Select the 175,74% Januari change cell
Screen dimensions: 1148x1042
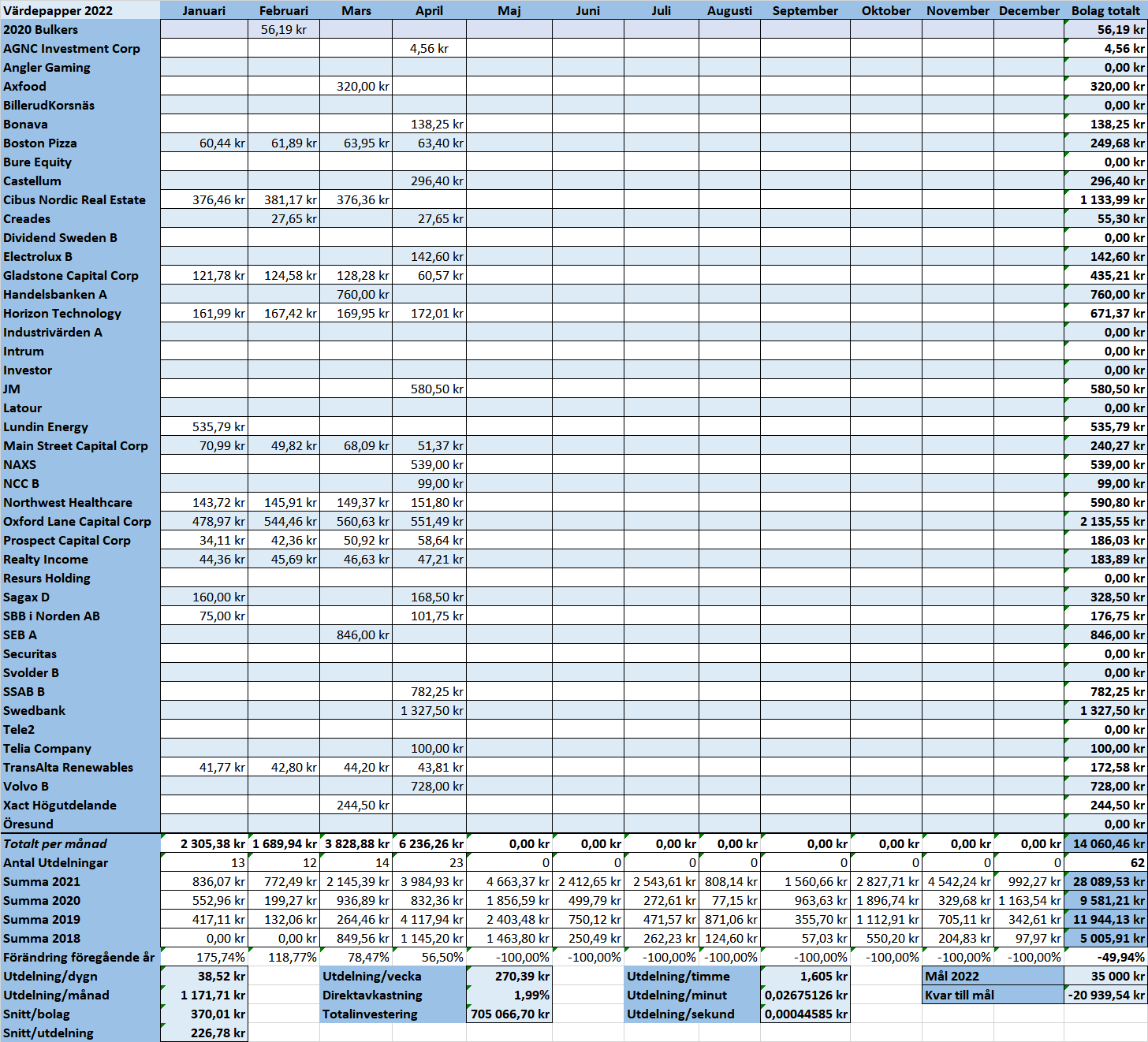[x=204, y=957]
